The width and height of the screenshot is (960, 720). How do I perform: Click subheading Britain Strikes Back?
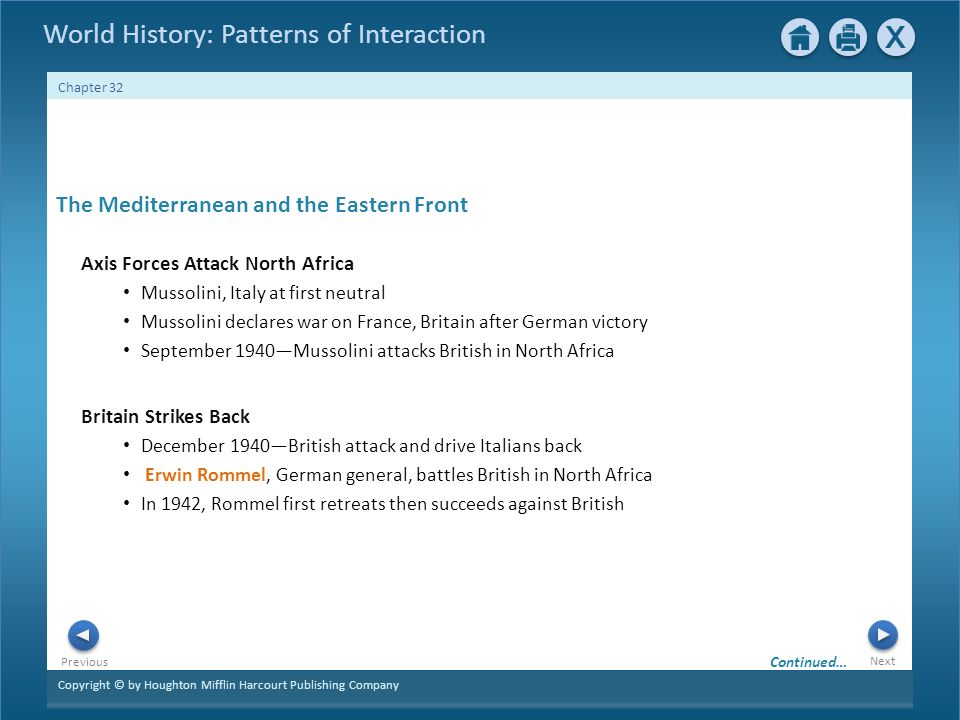tap(165, 416)
